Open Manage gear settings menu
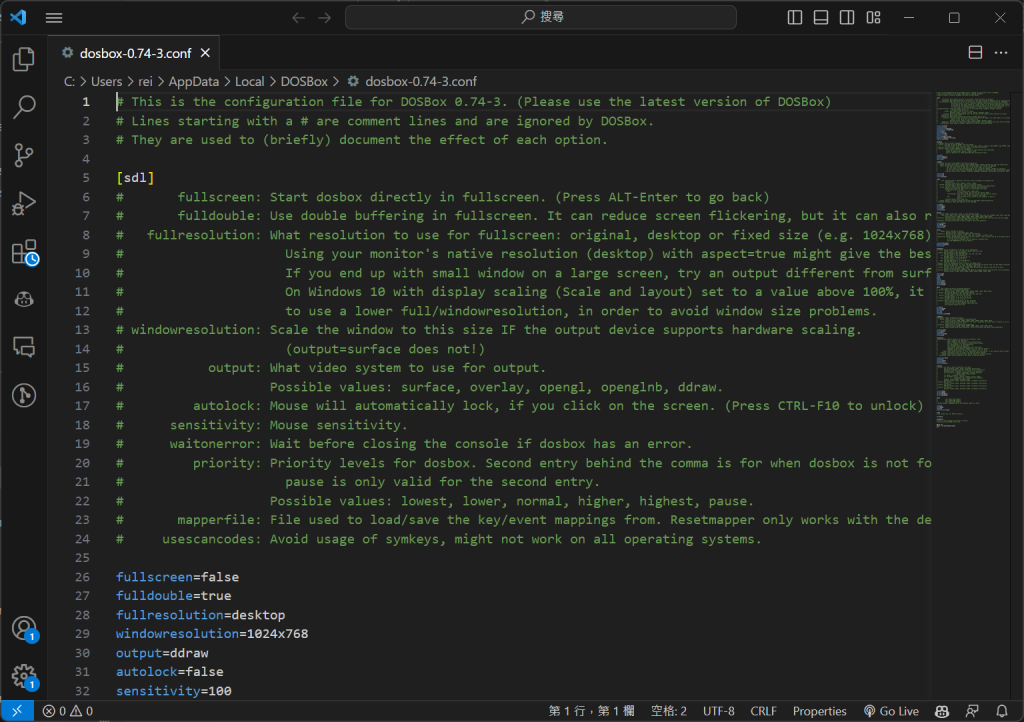Screen dimensions: 1024x722 24,676
